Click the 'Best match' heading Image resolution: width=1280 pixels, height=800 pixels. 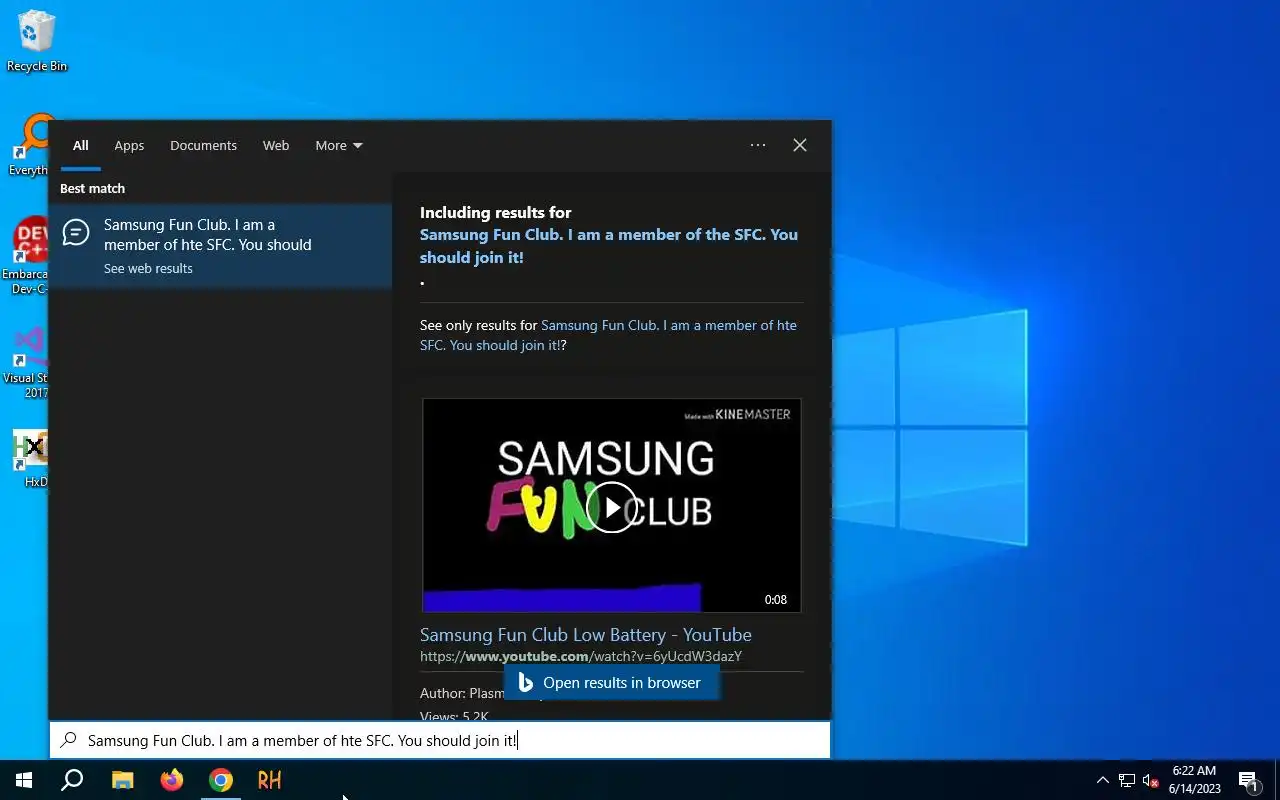click(x=92, y=188)
